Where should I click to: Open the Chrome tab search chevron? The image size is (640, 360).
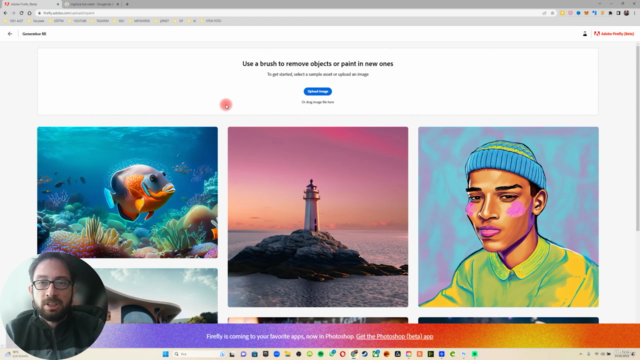[x=599, y=4]
